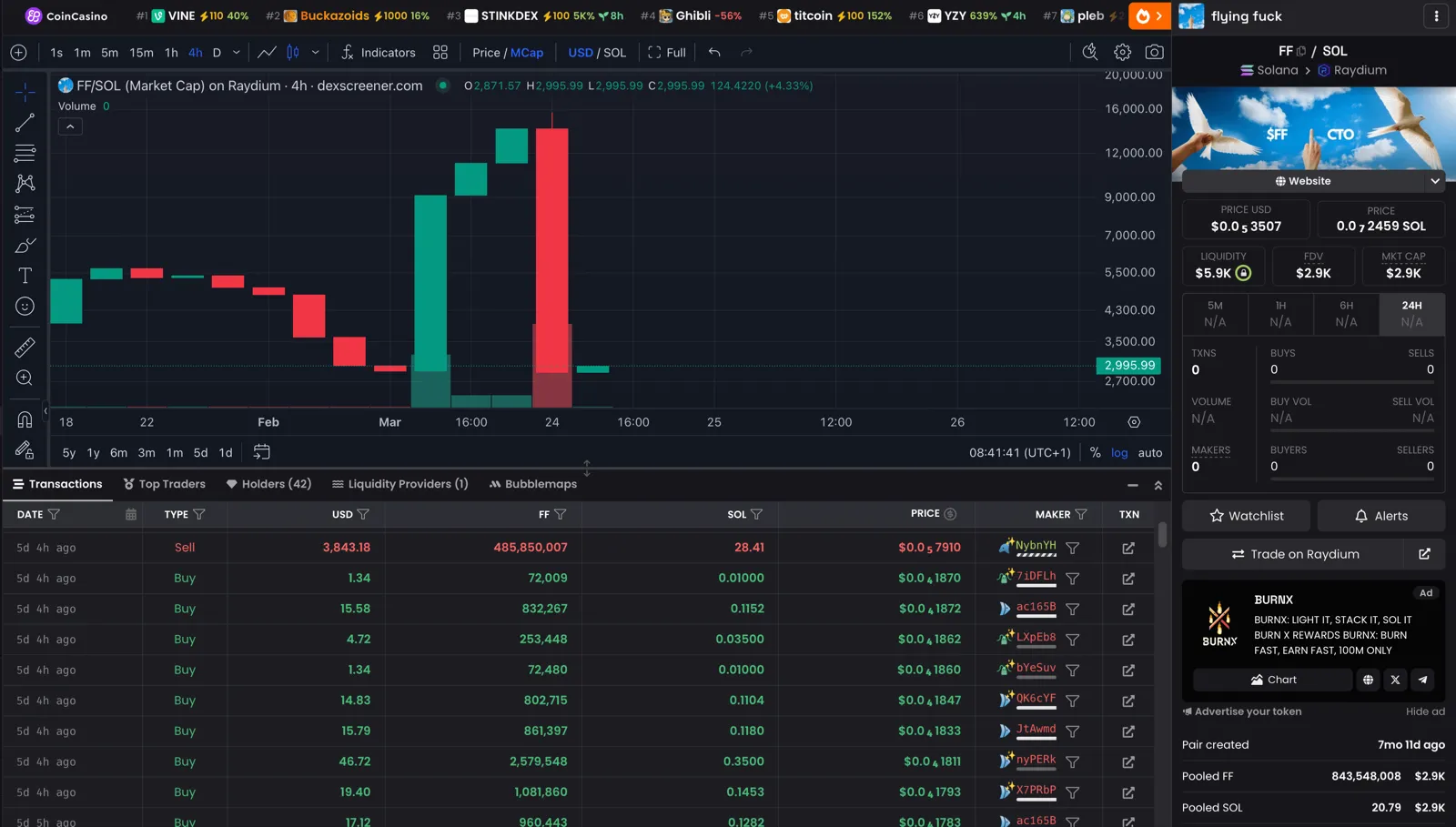The width and height of the screenshot is (1456, 827).
Task: Open the token Website link
Action: coord(1303,181)
